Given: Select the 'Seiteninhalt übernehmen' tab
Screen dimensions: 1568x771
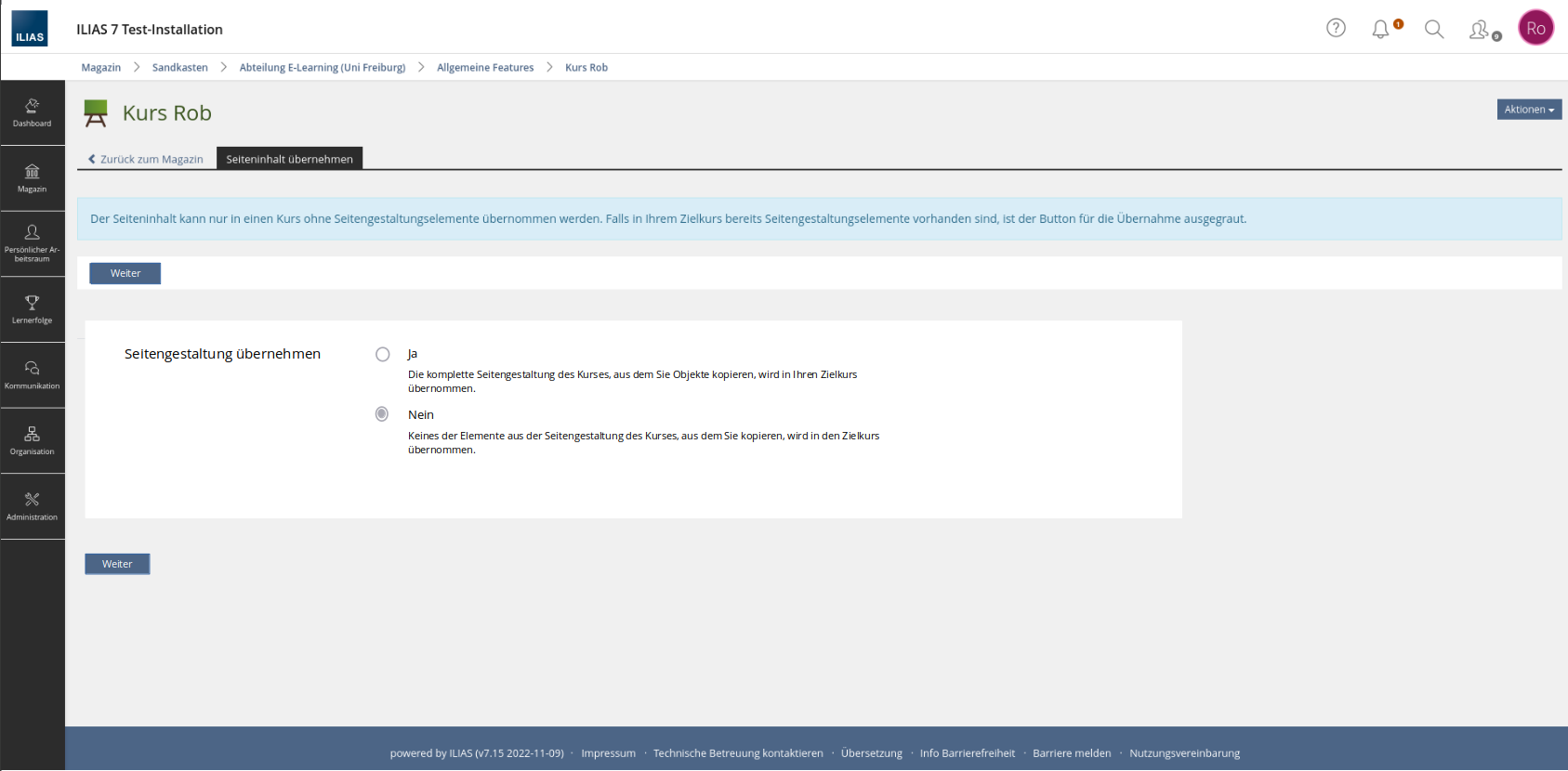Looking at the screenshot, I should tap(289, 159).
